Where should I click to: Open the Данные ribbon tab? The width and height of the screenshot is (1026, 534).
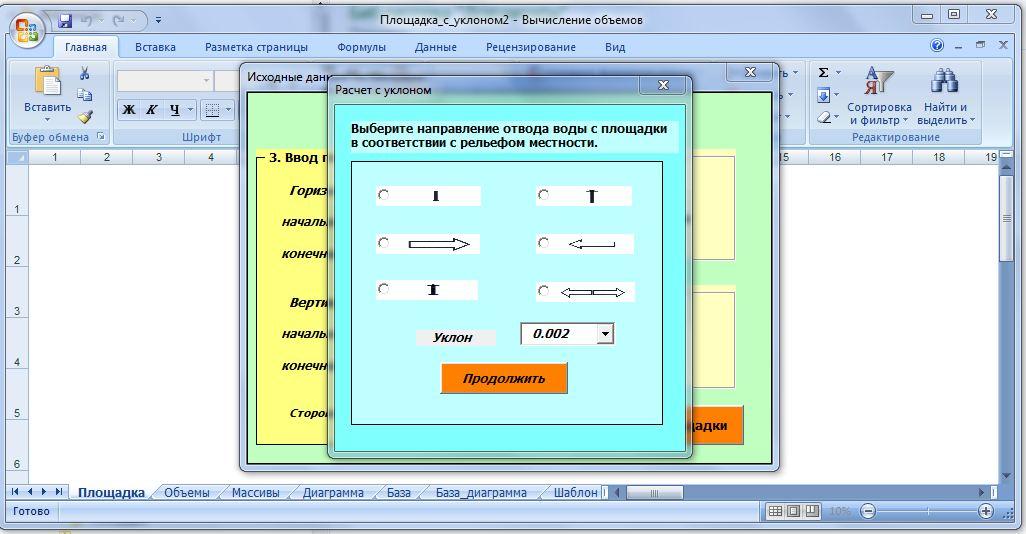coord(435,47)
